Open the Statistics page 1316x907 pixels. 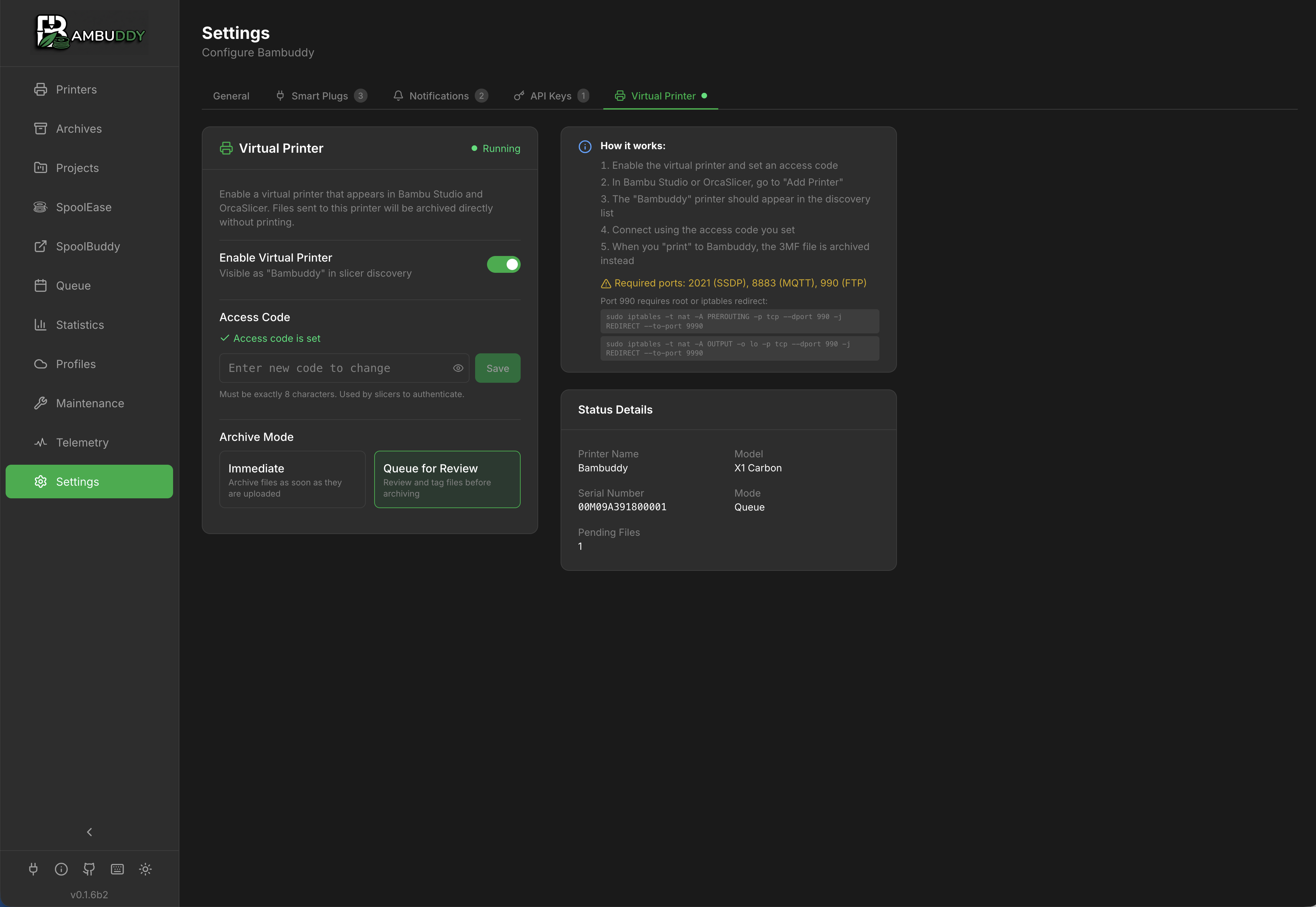point(80,325)
